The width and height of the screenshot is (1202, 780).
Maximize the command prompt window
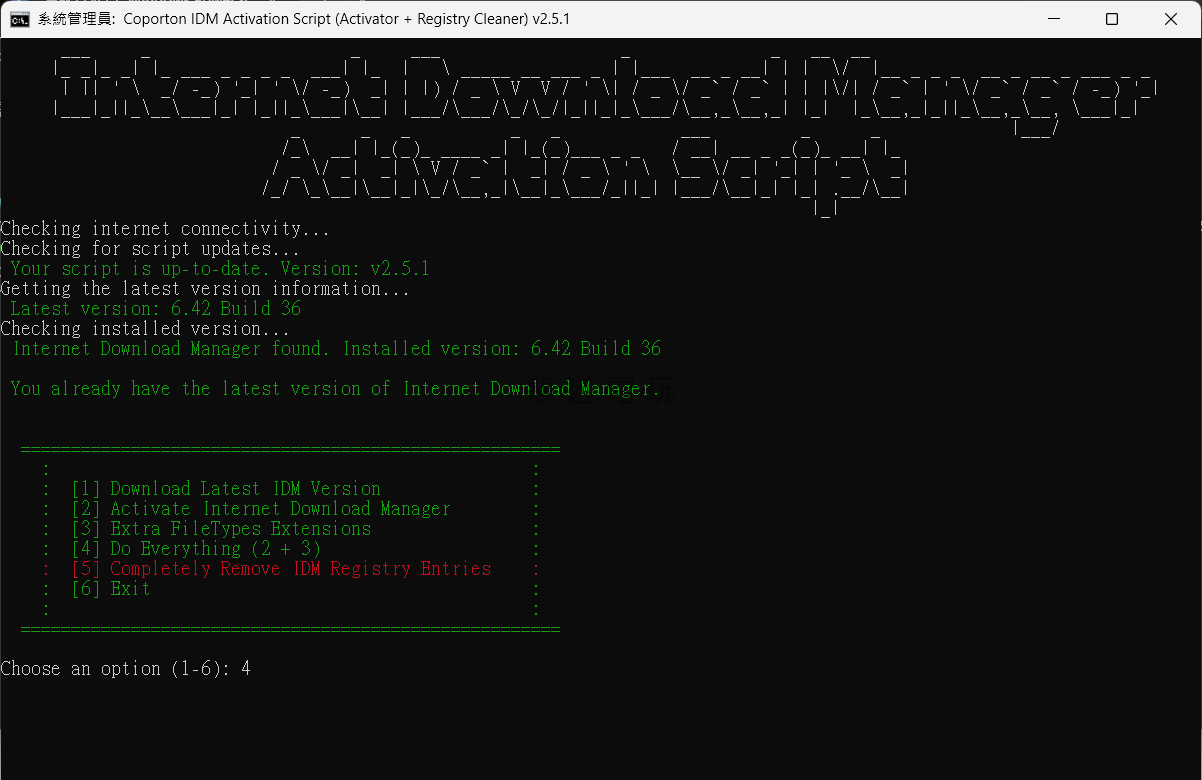(1112, 19)
